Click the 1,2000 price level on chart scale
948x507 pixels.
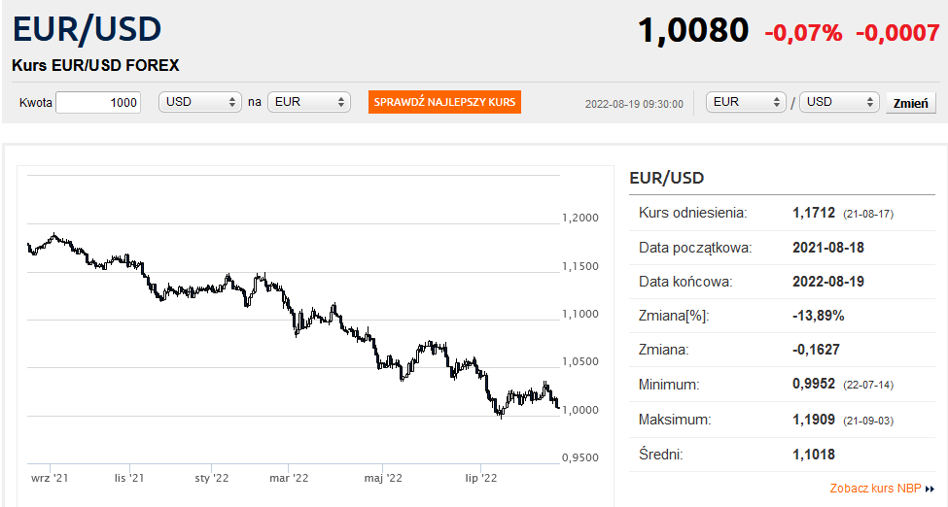click(579, 218)
